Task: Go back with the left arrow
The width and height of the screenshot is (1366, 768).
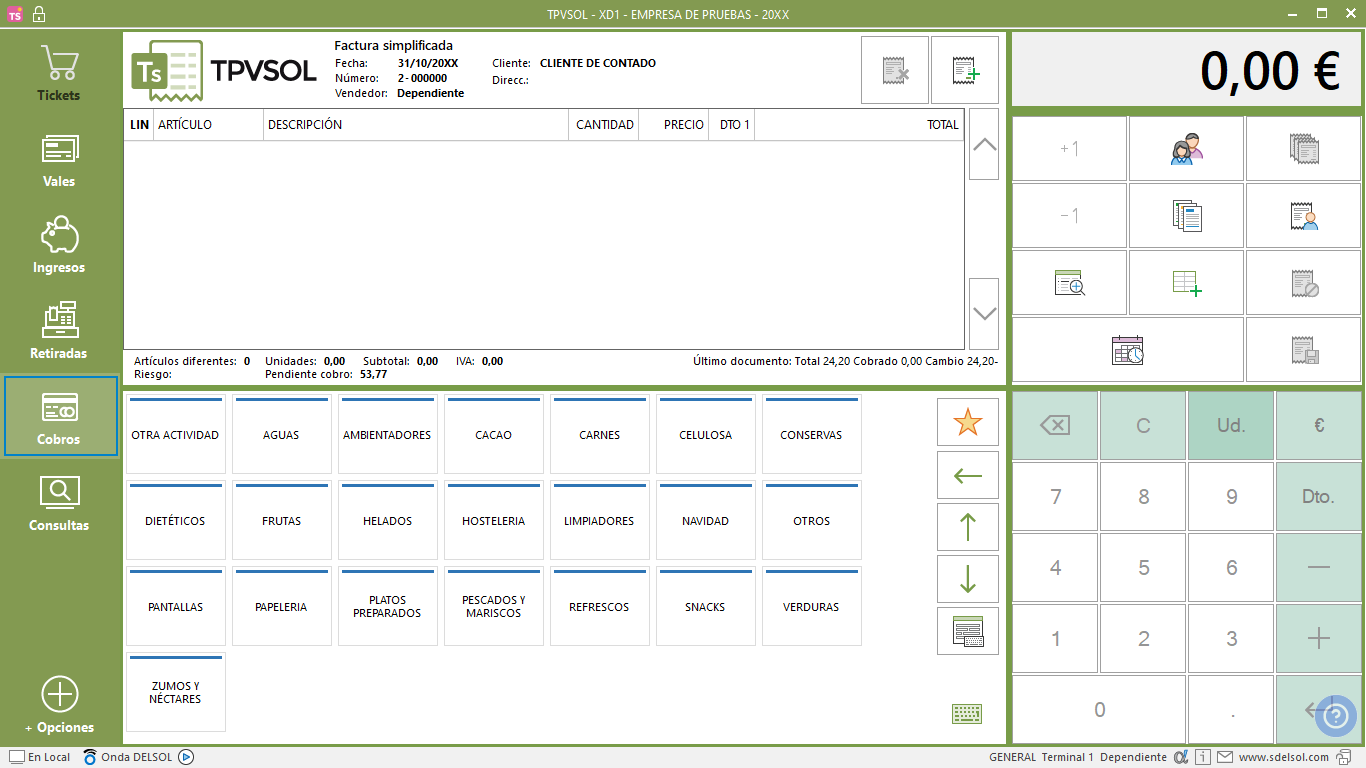Action: click(968, 475)
